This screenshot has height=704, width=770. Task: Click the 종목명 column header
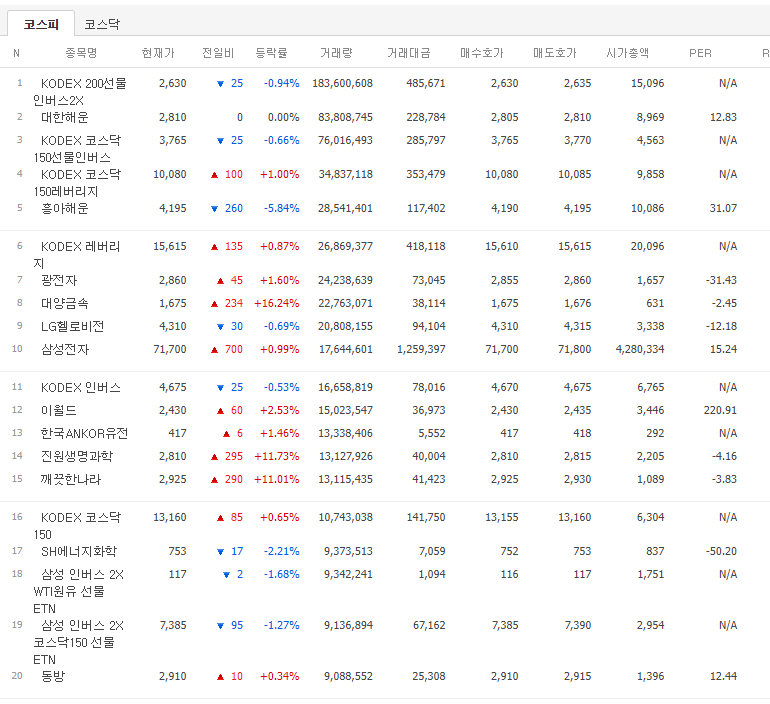point(81,53)
